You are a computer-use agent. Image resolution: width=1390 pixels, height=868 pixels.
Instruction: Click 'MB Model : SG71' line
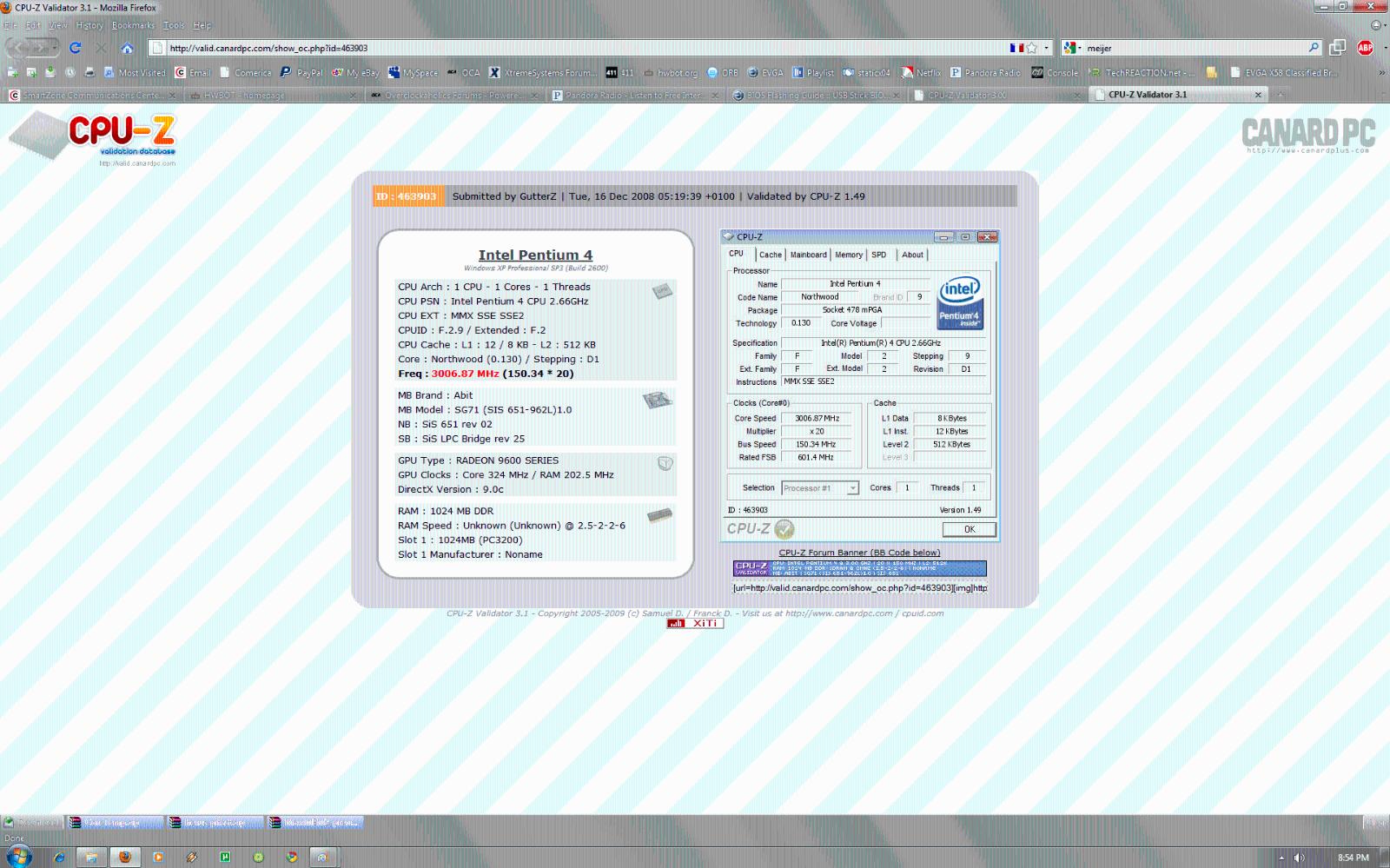(485, 410)
